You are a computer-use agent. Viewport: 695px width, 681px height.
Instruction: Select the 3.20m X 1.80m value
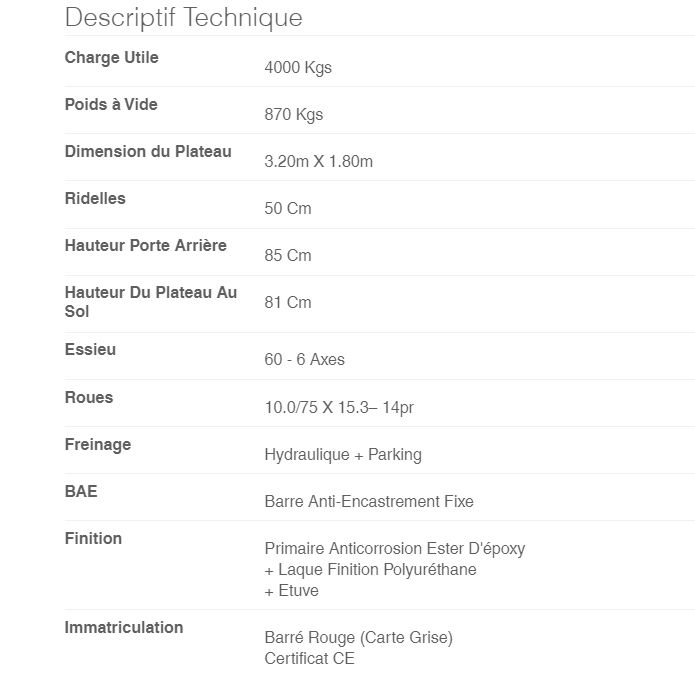pyautogui.click(x=318, y=161)
